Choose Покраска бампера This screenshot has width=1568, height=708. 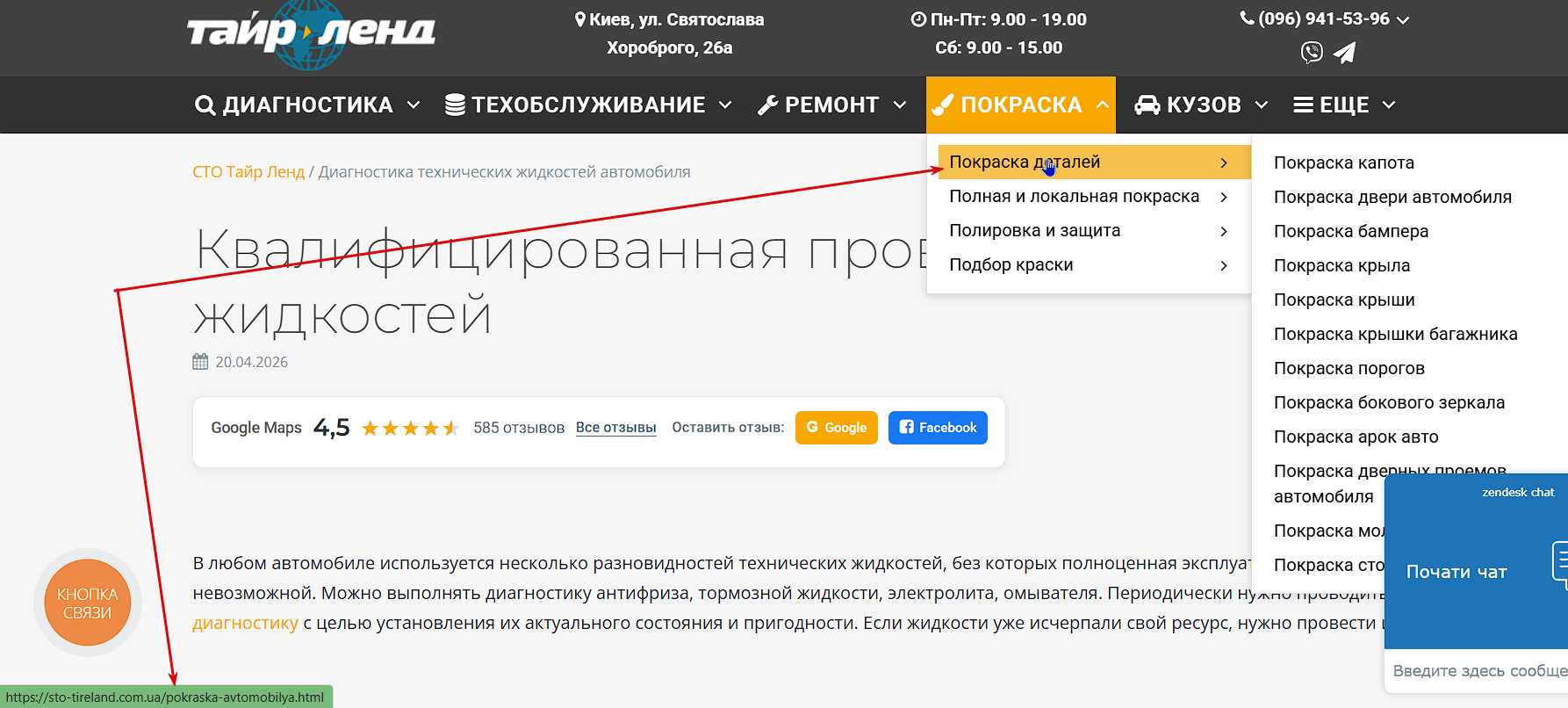(x=1351, y=231)
